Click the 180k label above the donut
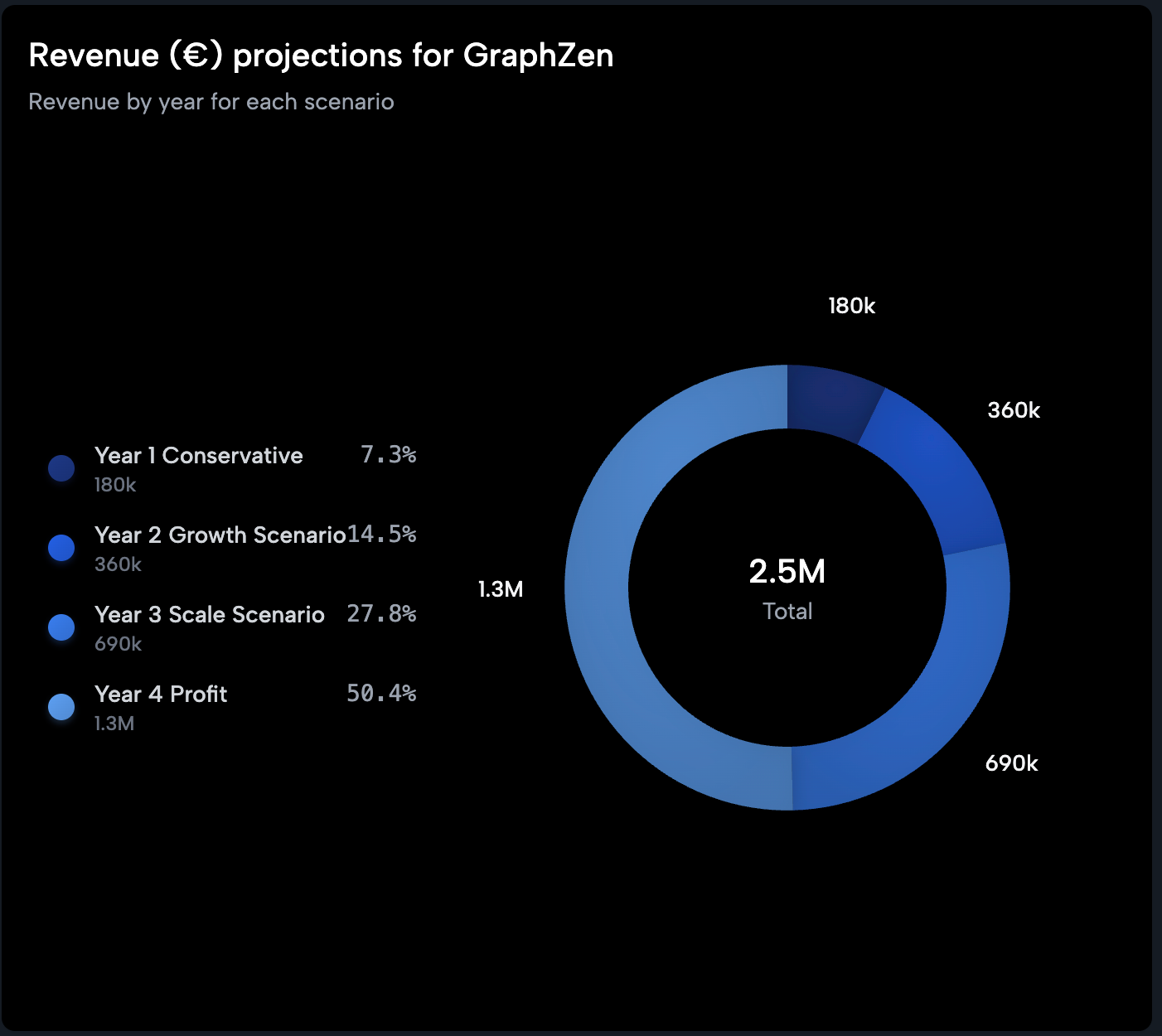 pyautogui.click(x=851, y=306)
